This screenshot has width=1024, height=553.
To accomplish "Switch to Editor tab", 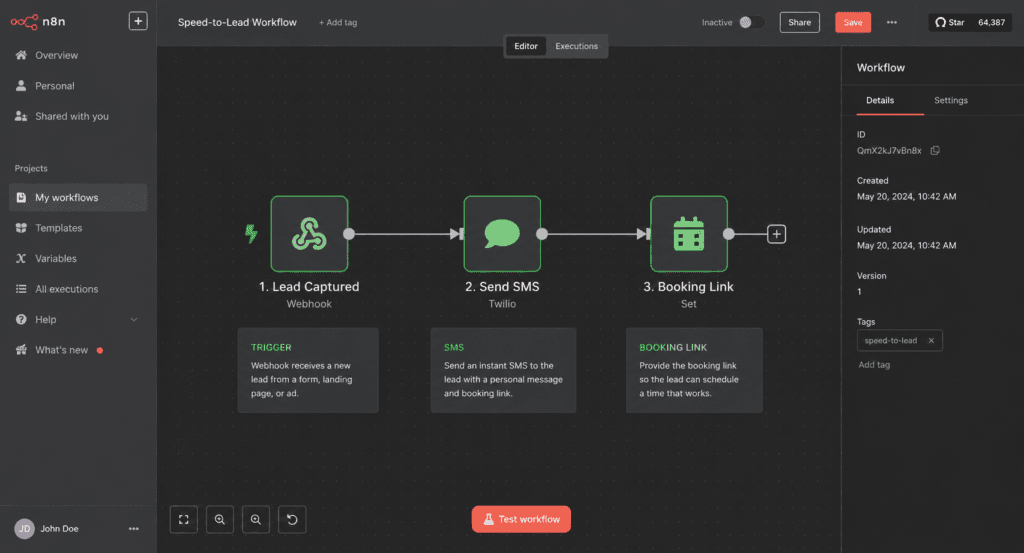I will click(526, 46).
